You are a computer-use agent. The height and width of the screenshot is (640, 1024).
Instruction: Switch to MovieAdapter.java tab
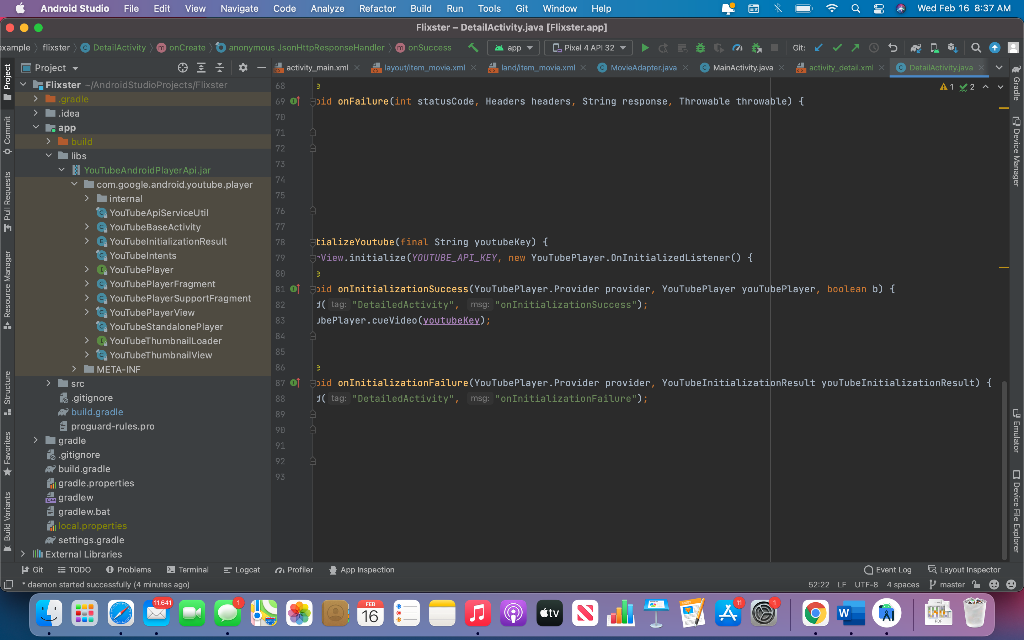(643, 67)
